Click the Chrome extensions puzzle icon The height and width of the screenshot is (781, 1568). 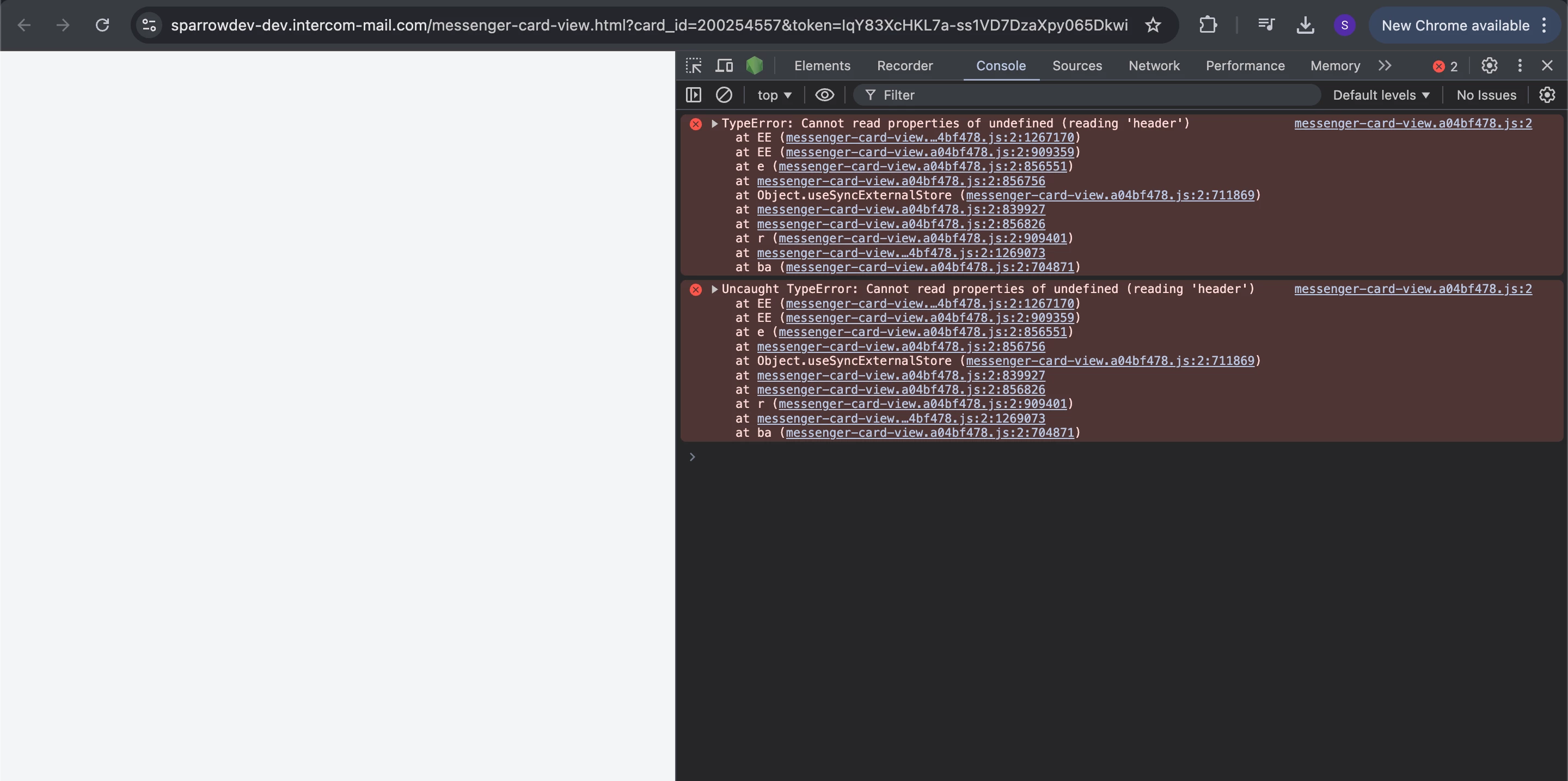(x=1208, y=25)
